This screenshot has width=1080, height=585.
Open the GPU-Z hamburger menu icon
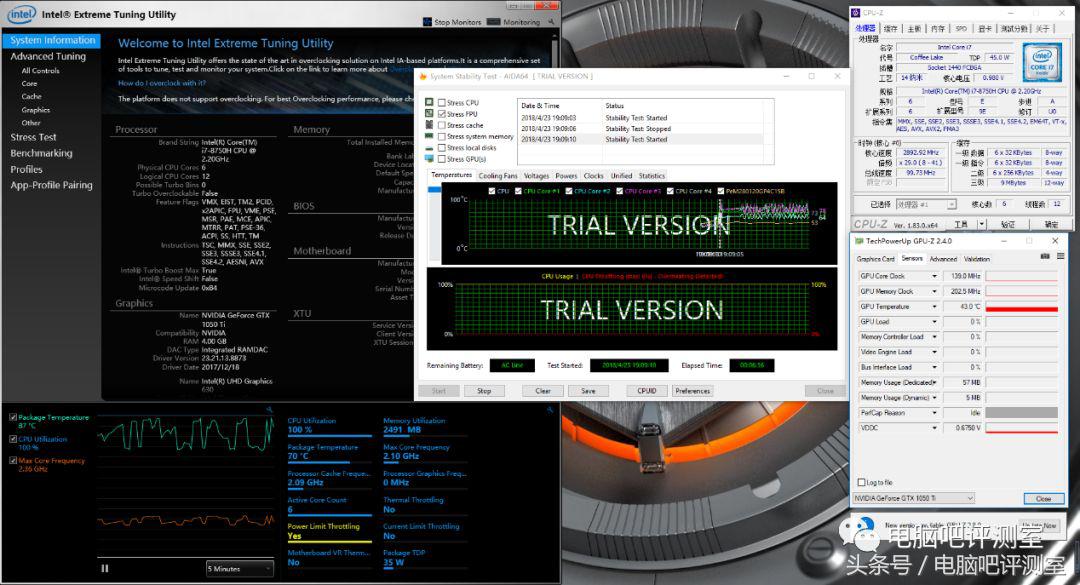pyautogui.click(x=1058, y=258)
